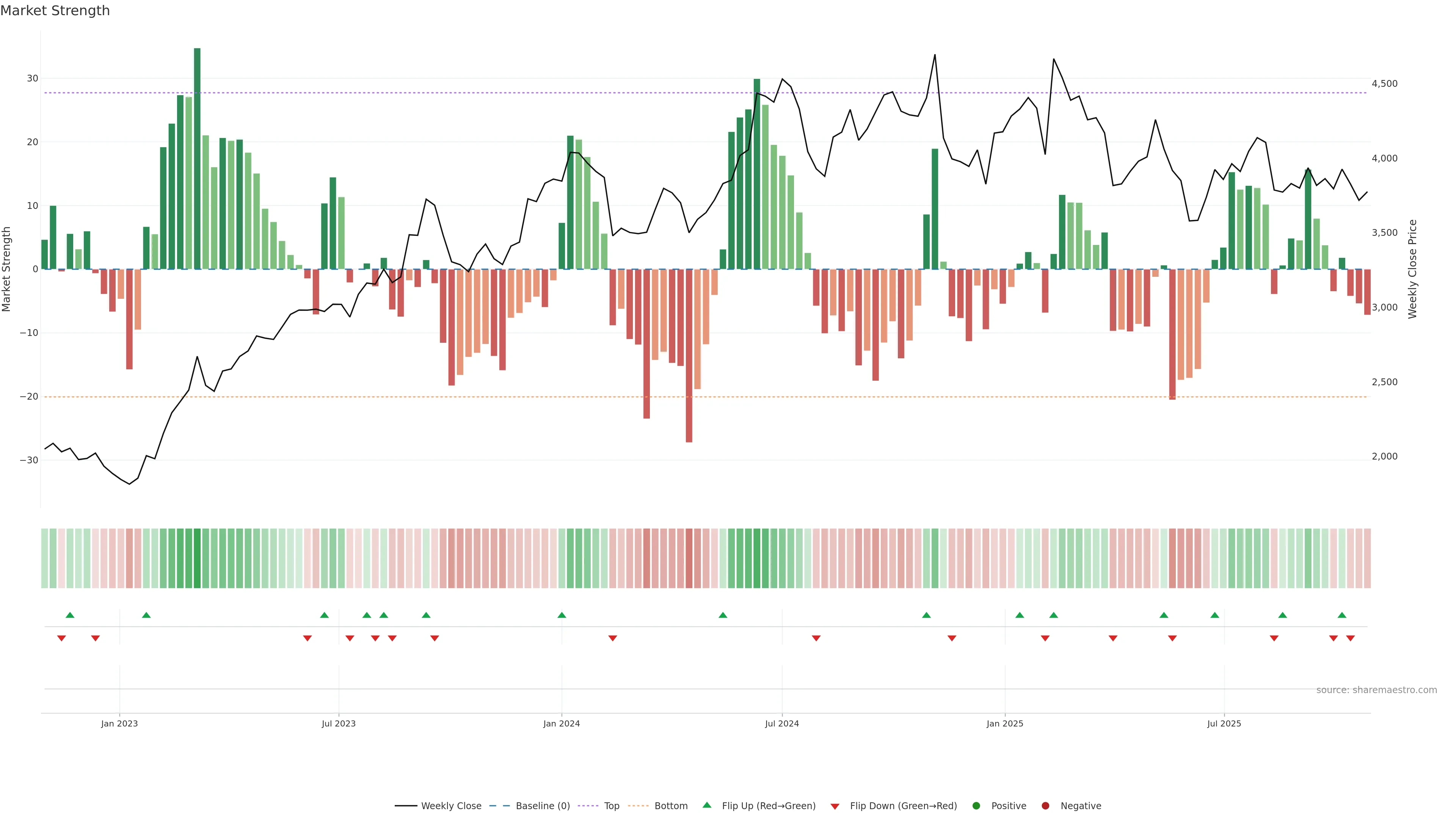
Task: Click the source: sharemaestro.com text
Action: coord(1376,690)
